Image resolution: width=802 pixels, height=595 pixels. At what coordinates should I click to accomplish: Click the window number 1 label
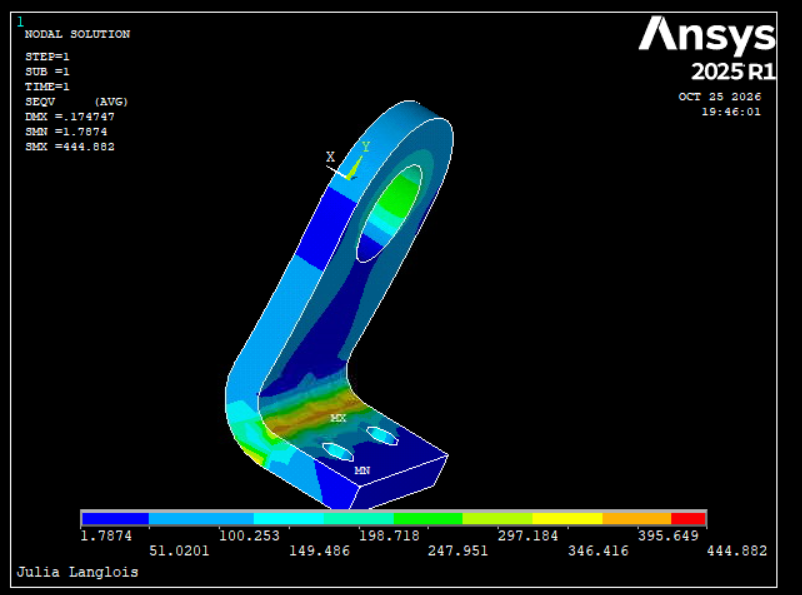pos(20,22)
